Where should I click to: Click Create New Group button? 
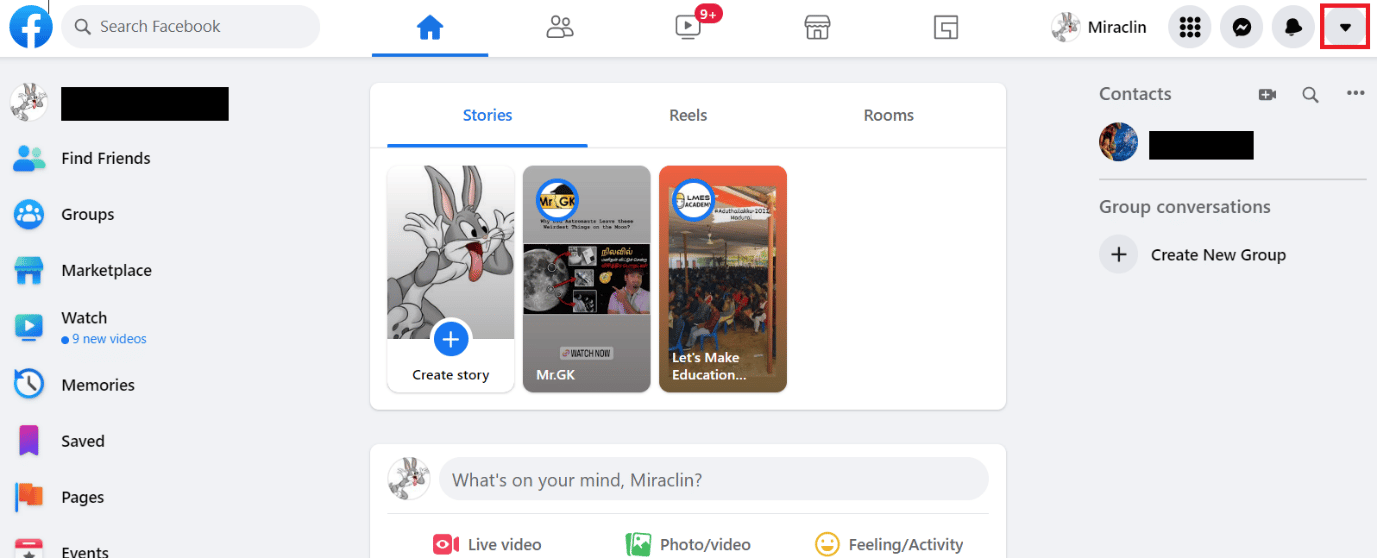[x=1217, y=255]
